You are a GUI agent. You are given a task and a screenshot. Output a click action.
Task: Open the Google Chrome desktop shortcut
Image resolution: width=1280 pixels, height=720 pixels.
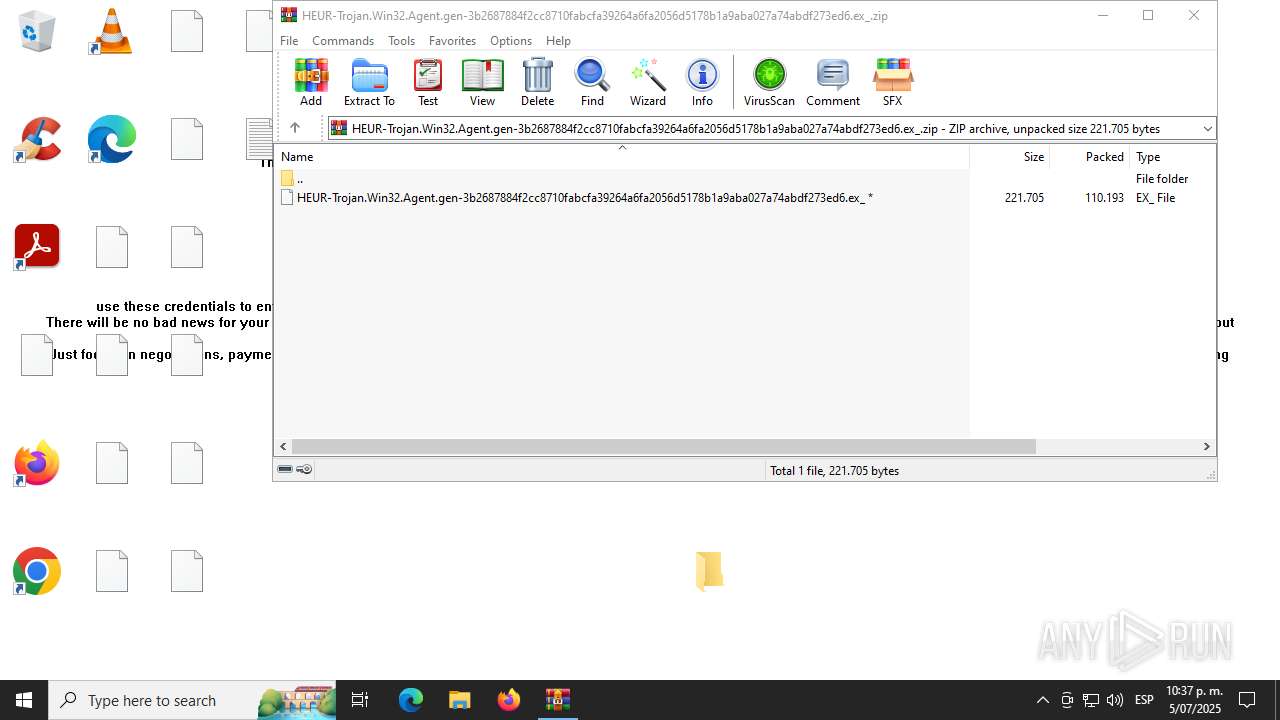point(37,571)
